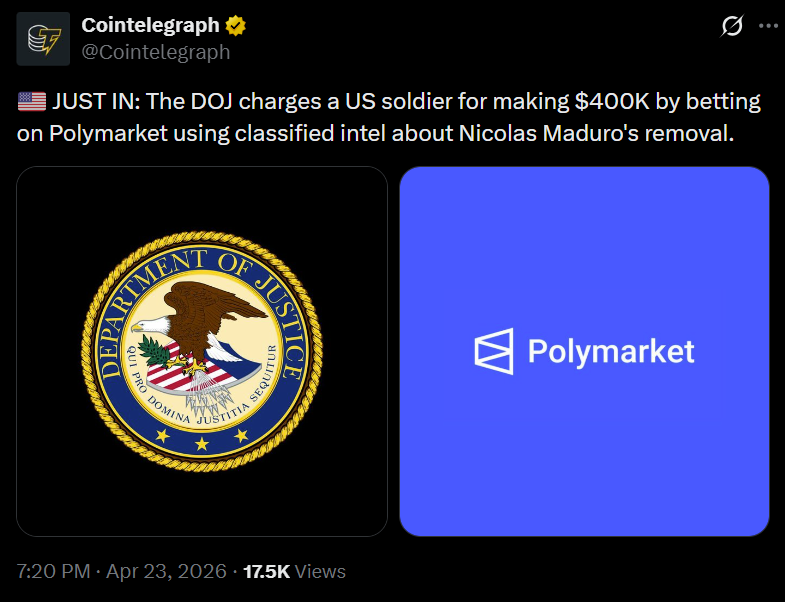The image size is (785, 602).
Task: Open the three-dot more options menu
Action: [767, 27]
